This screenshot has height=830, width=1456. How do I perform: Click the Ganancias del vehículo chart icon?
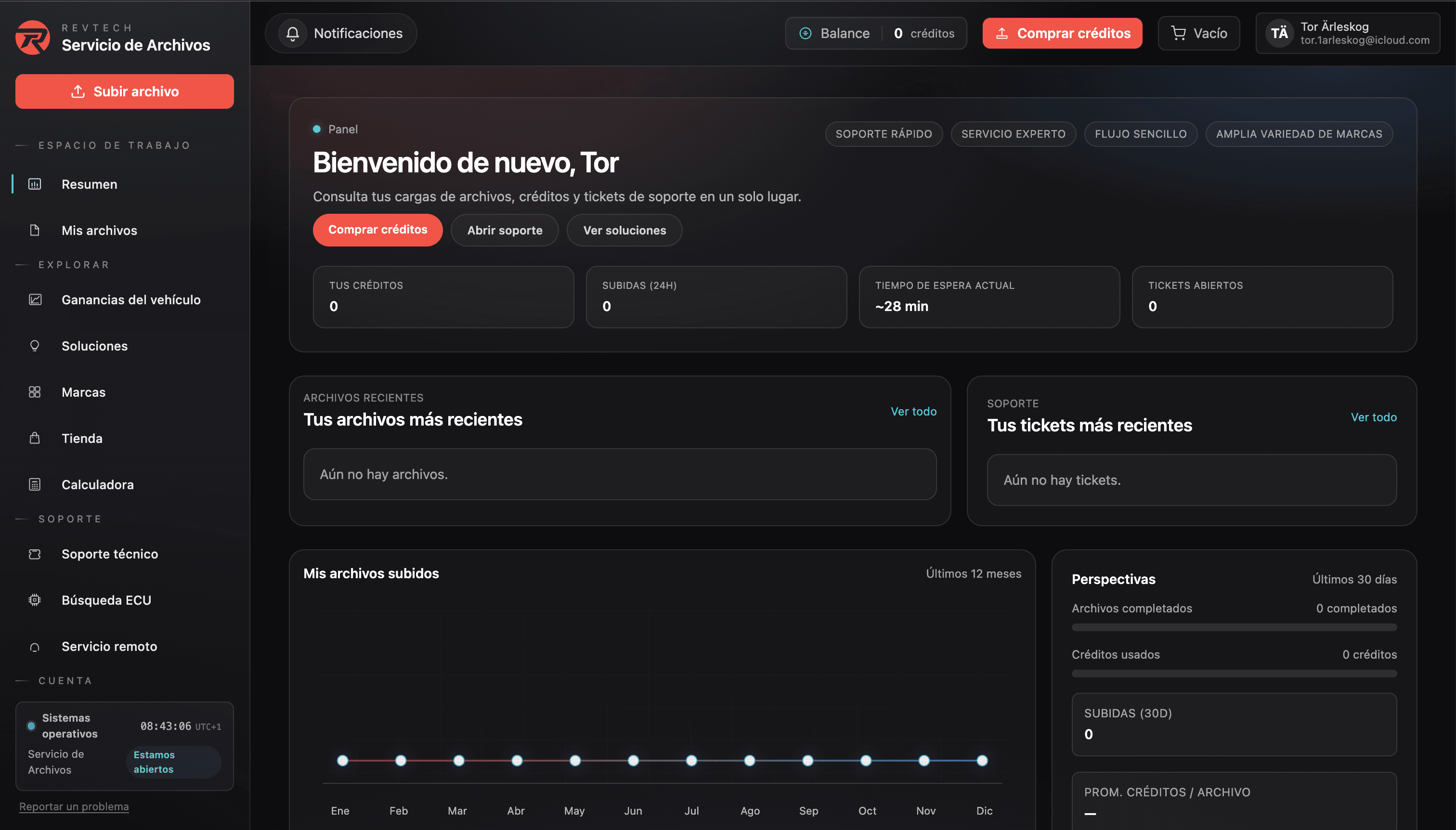coord(35,299)
